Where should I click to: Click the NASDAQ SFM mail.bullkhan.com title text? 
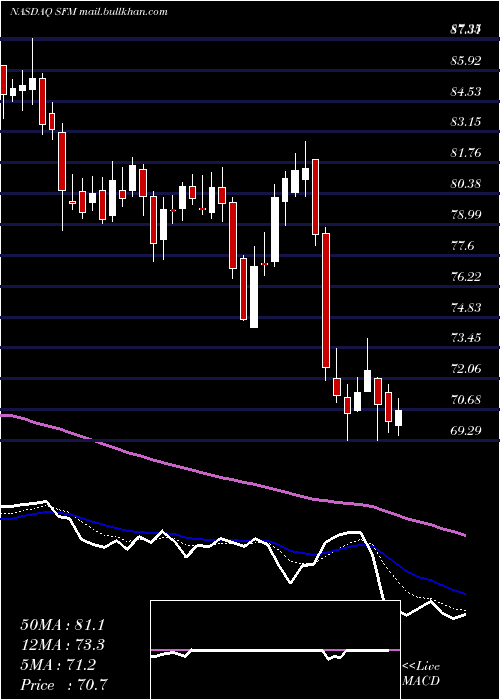pyautogui.click(x=89, y=12)
